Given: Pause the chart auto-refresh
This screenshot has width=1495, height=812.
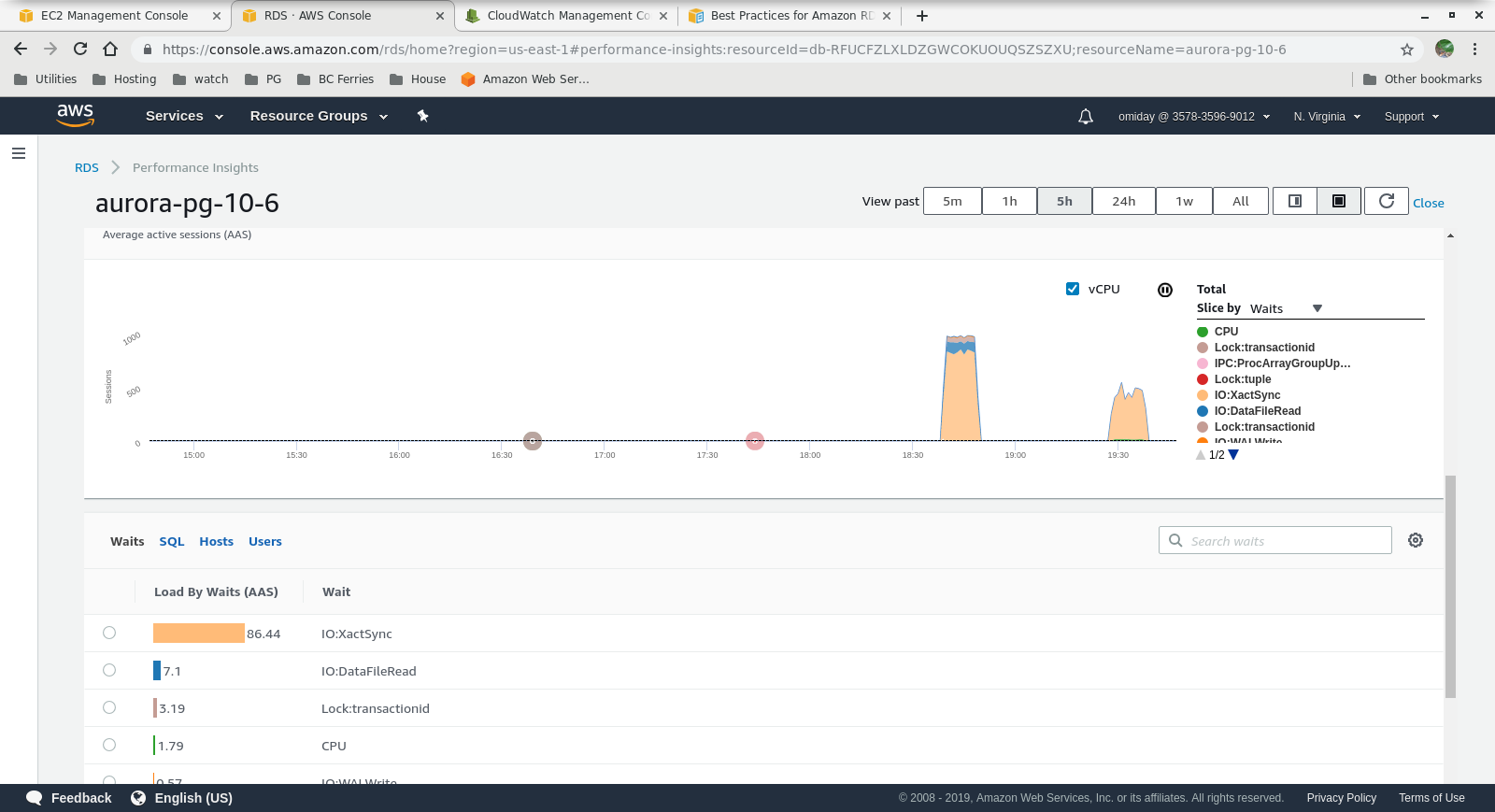Looking at the screenshot, I should 1165,290.
